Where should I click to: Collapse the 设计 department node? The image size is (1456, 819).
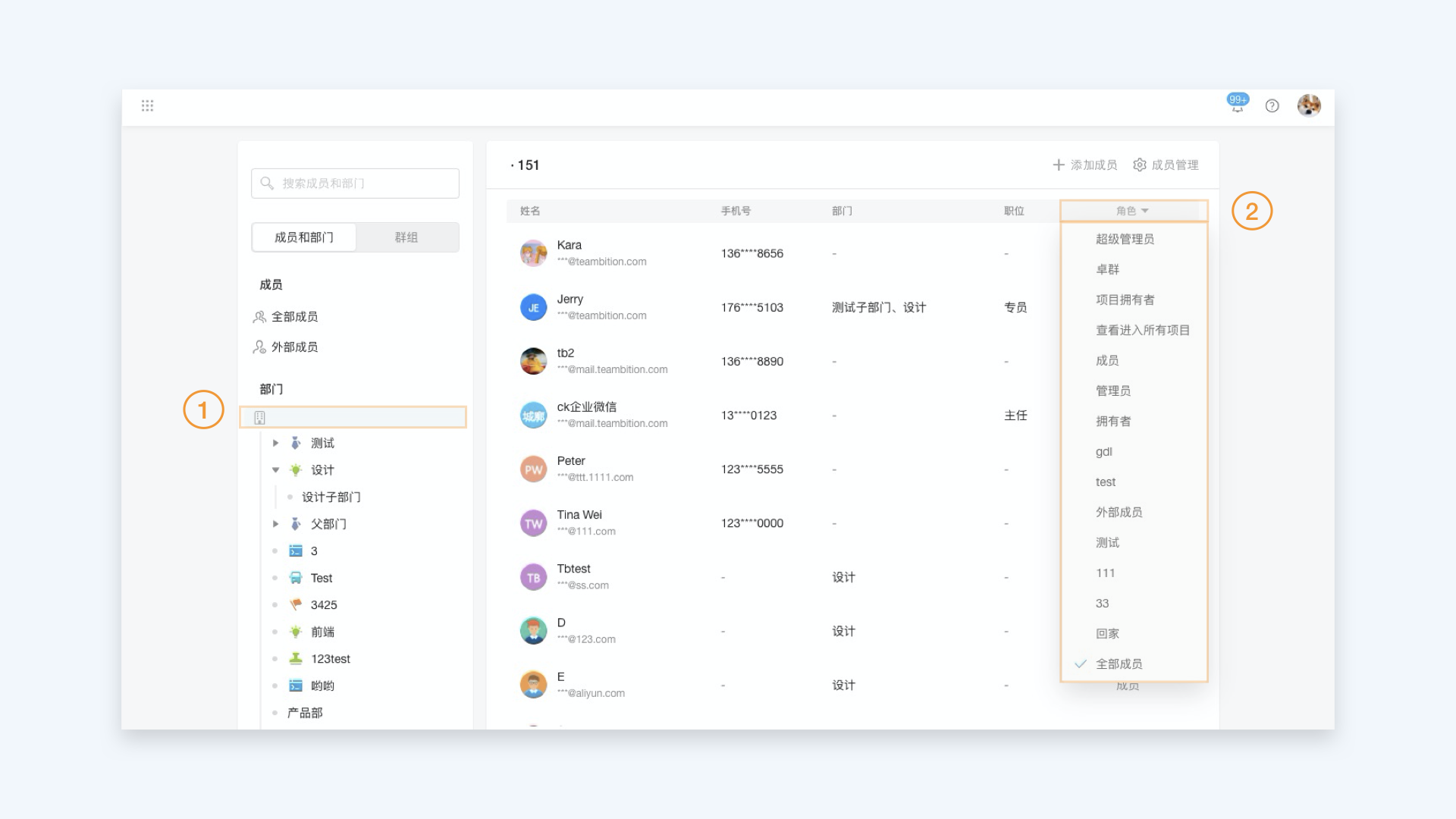point(275,470)
